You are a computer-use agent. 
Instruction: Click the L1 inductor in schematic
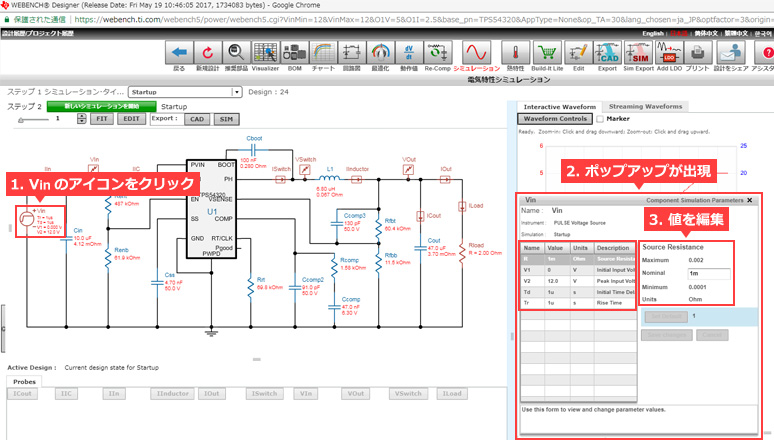point(330,178)
